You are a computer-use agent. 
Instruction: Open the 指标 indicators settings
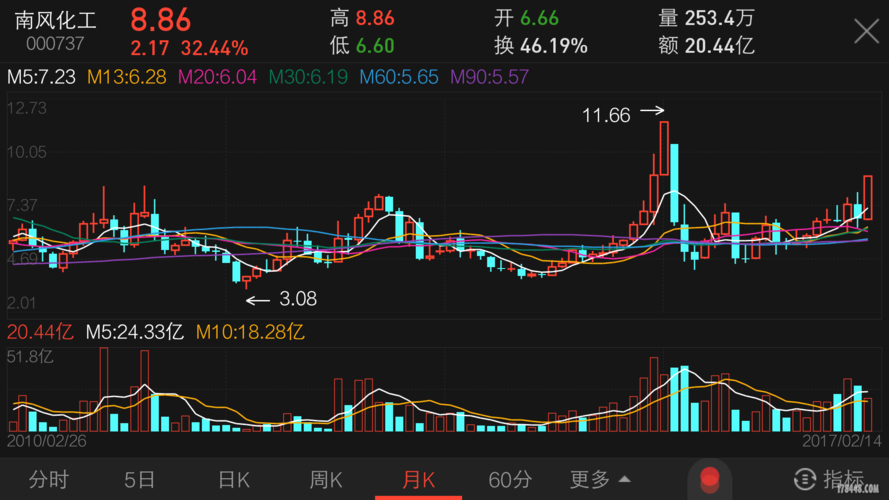coord(829,480)
